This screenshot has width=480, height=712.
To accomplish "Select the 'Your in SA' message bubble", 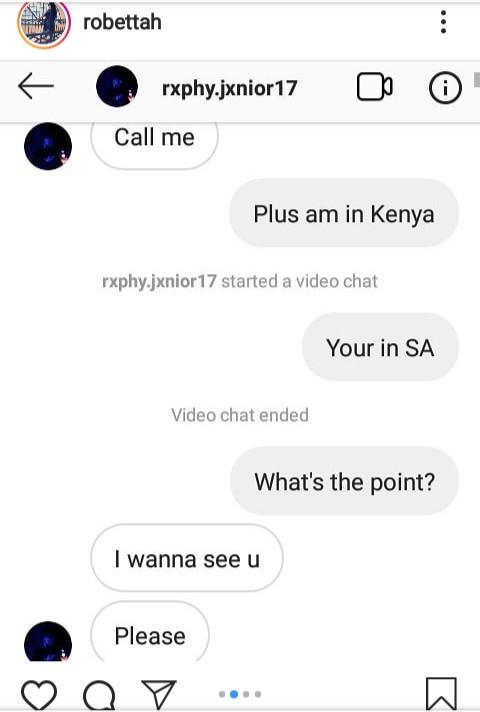I will (x=380, y=347).
